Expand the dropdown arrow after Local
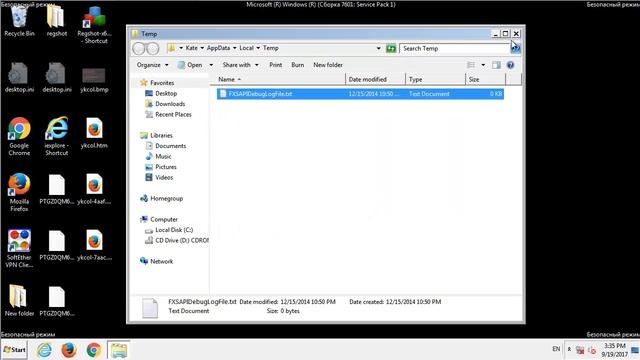 pyautogui.click(x=258, y=48)
